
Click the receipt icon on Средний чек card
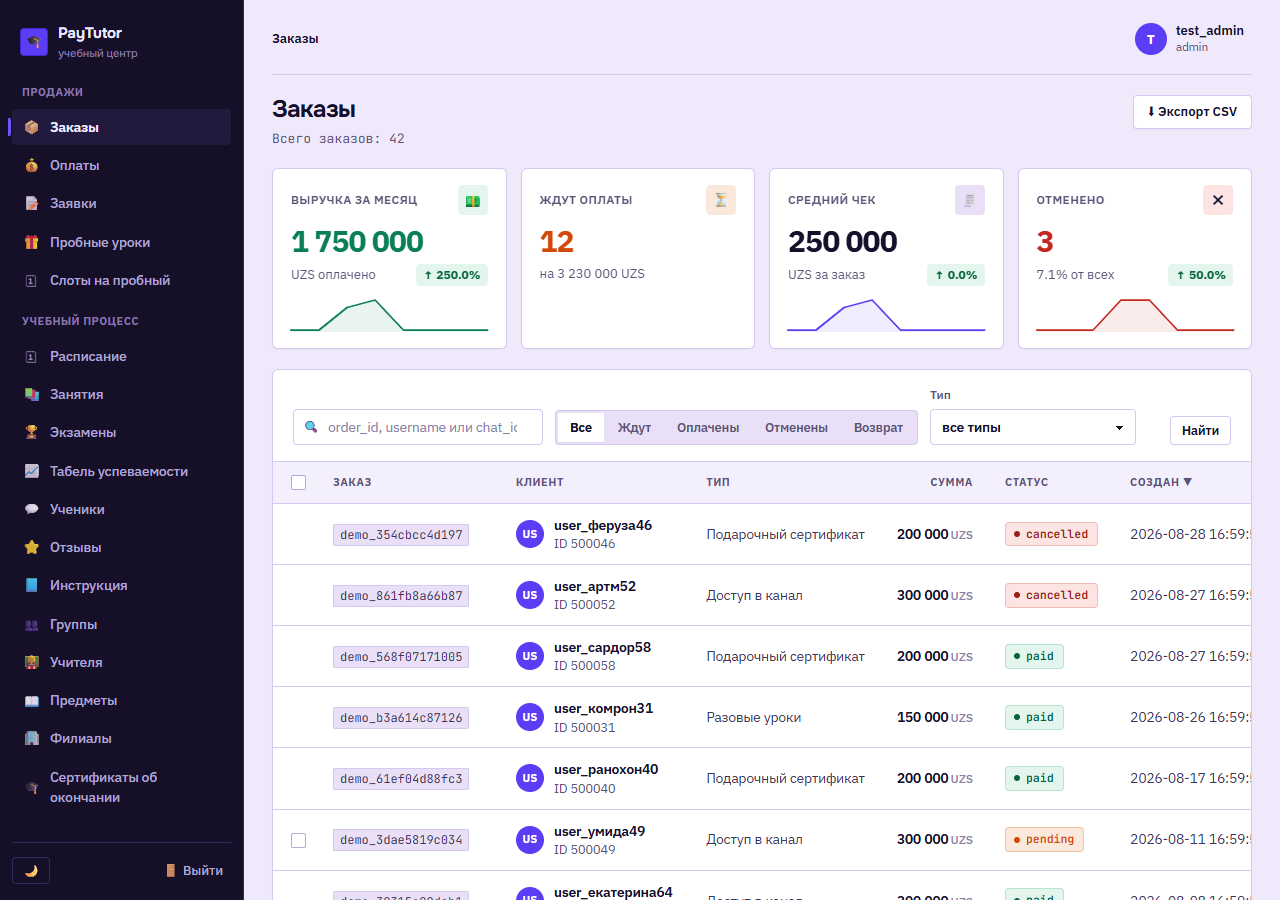970,200
